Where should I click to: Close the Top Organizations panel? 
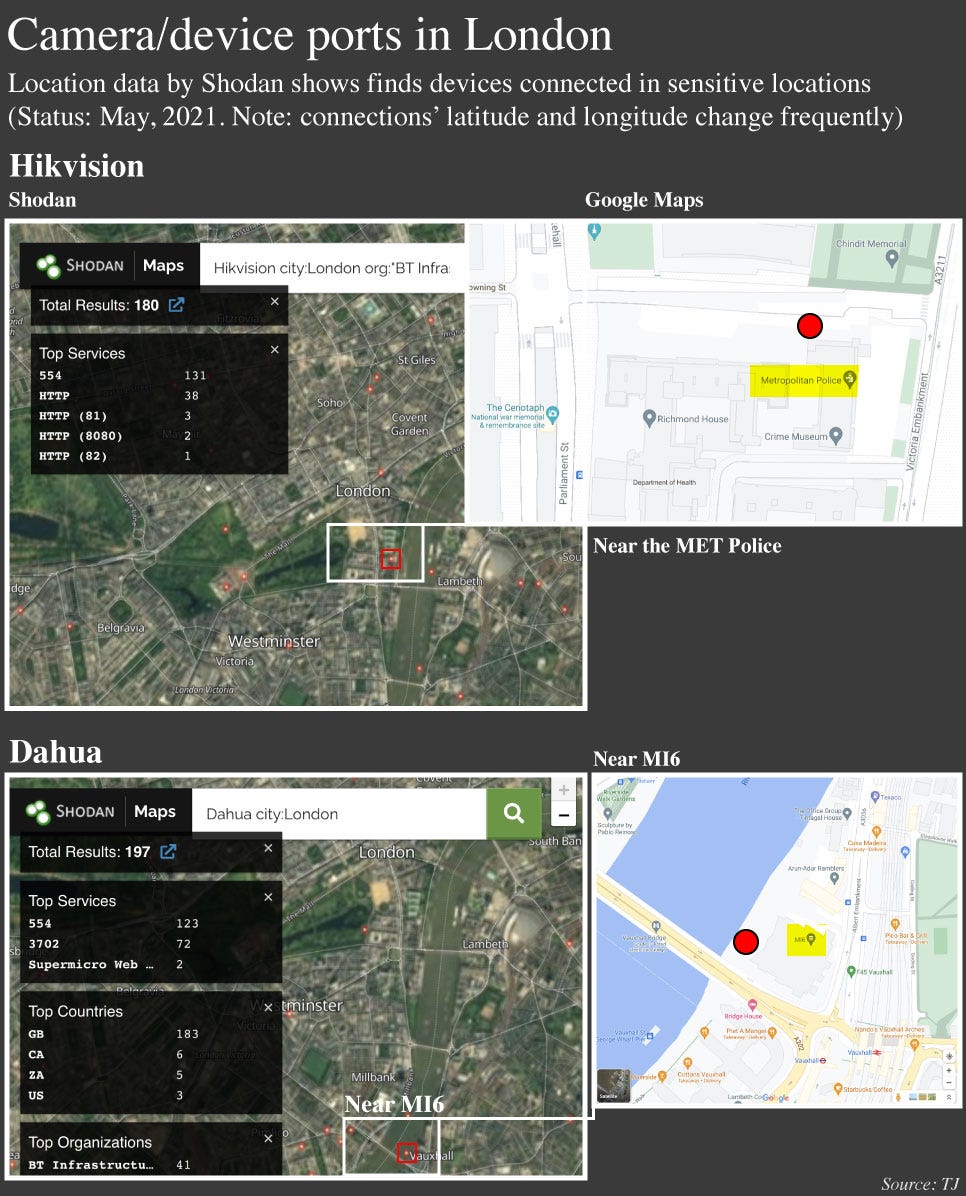[x=268, y=1139]
